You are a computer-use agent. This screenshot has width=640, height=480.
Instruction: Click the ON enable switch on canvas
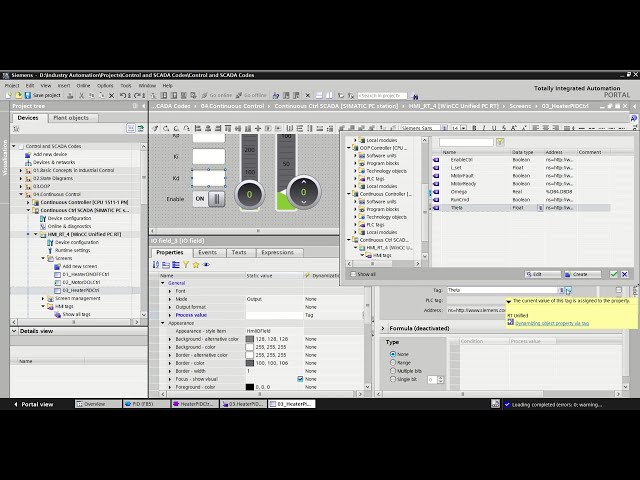point(209,199)
